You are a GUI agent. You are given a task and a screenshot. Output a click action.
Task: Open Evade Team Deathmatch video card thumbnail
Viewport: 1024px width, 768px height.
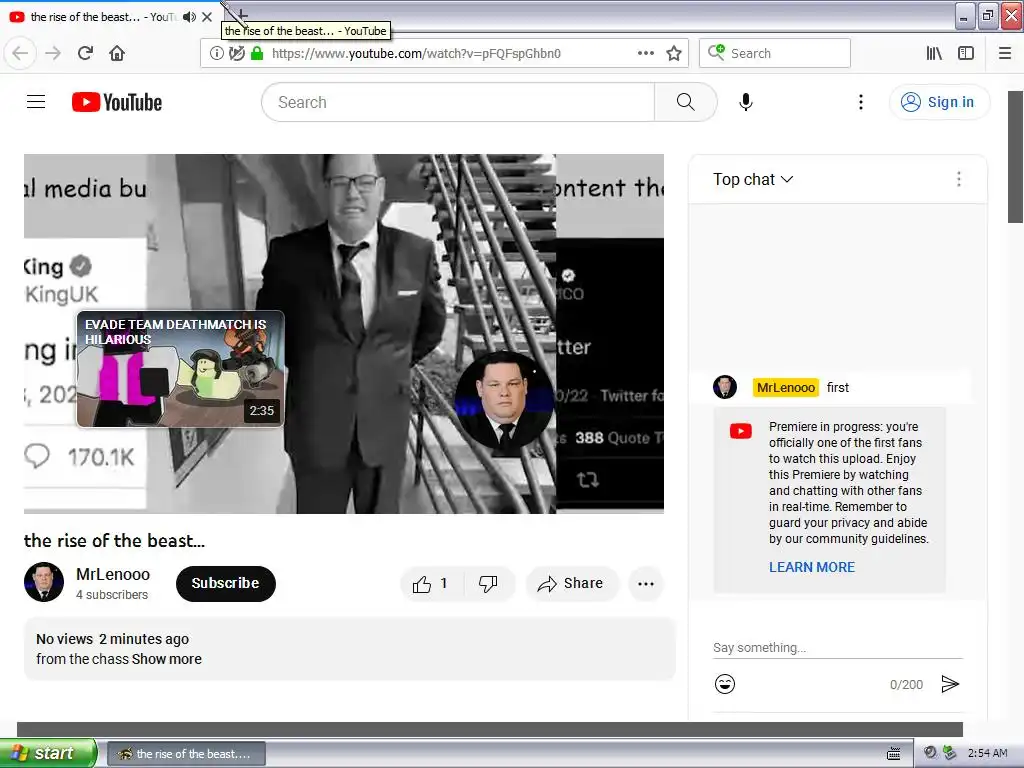(x=180, y=369)
